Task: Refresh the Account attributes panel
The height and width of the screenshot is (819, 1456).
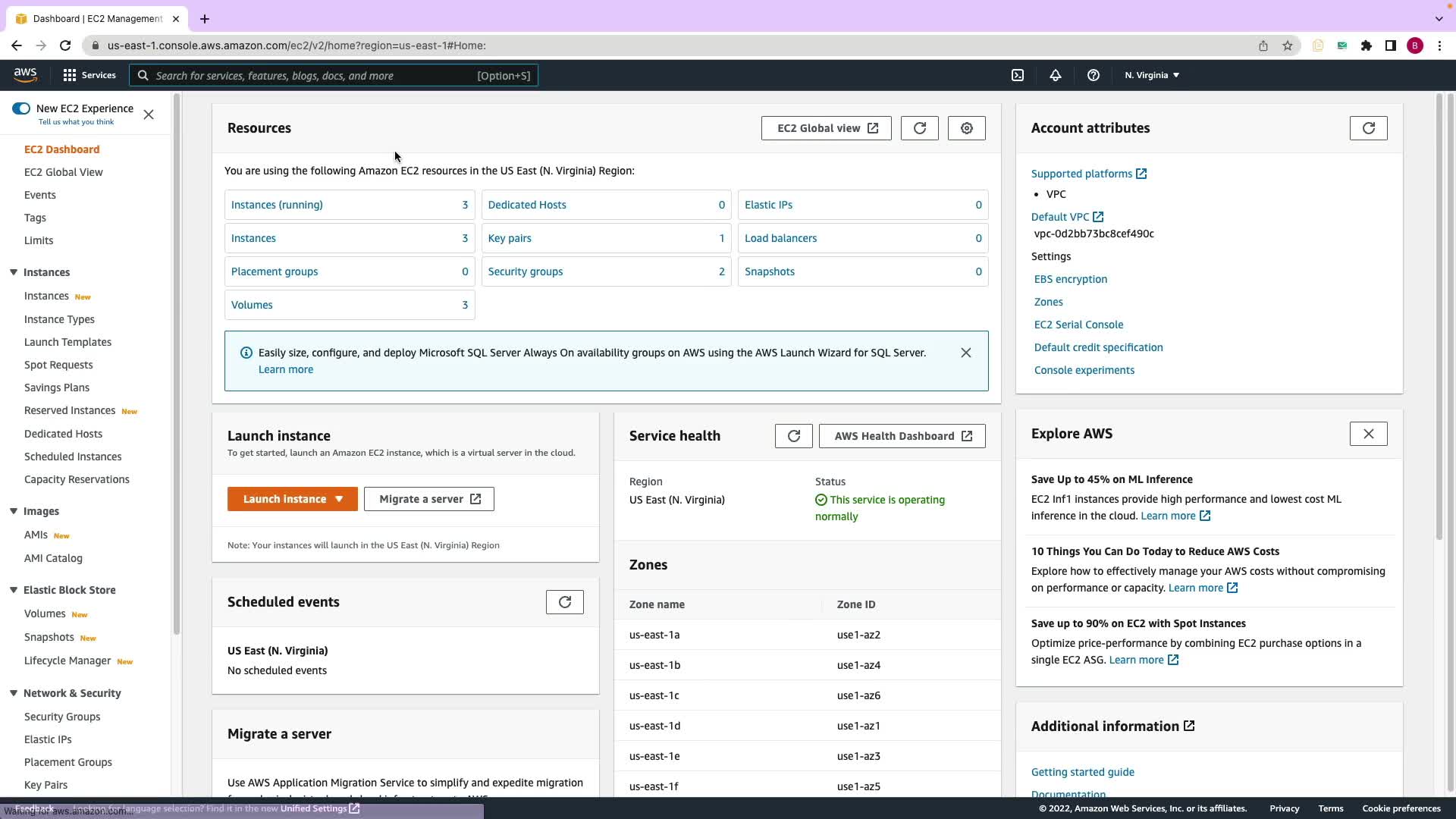Action: [x=1368, y=128]
